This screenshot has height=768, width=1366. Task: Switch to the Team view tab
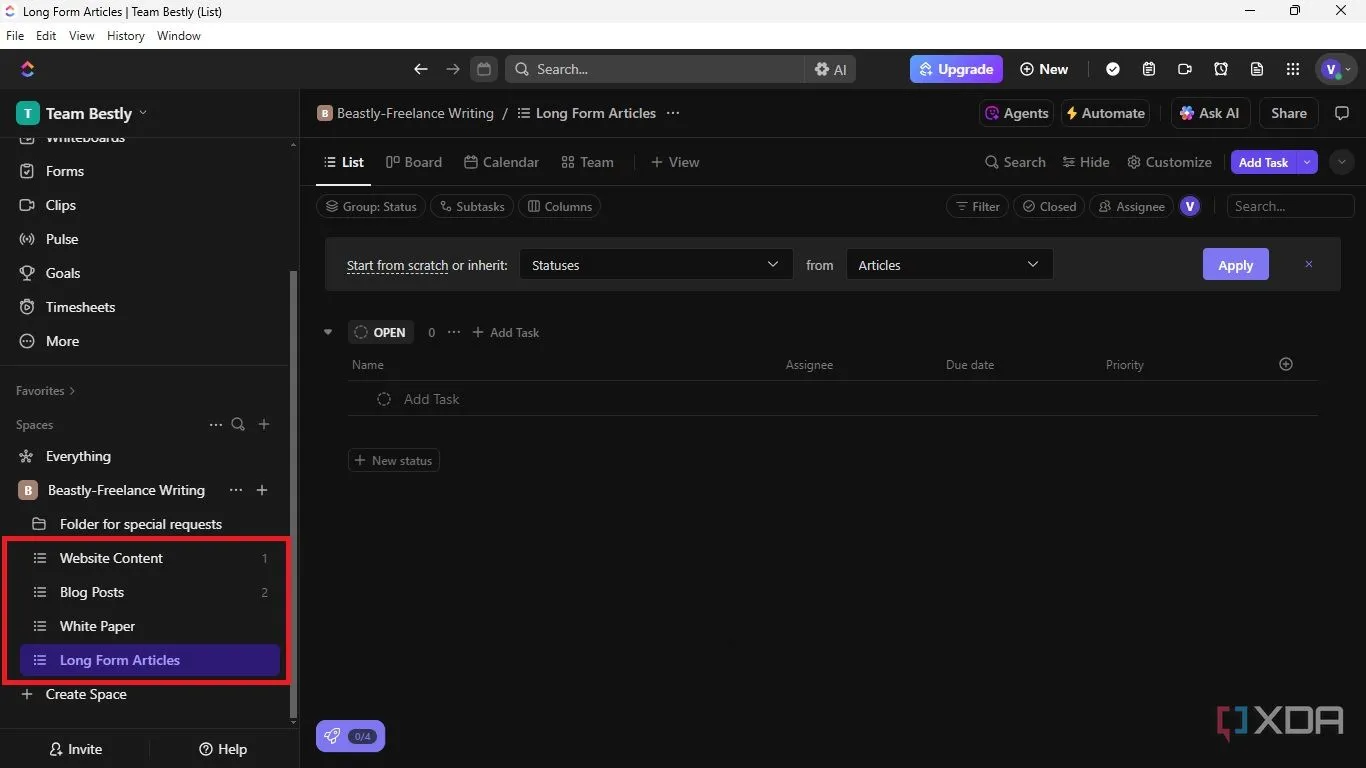pyautogui.click(x=587, y=162)
